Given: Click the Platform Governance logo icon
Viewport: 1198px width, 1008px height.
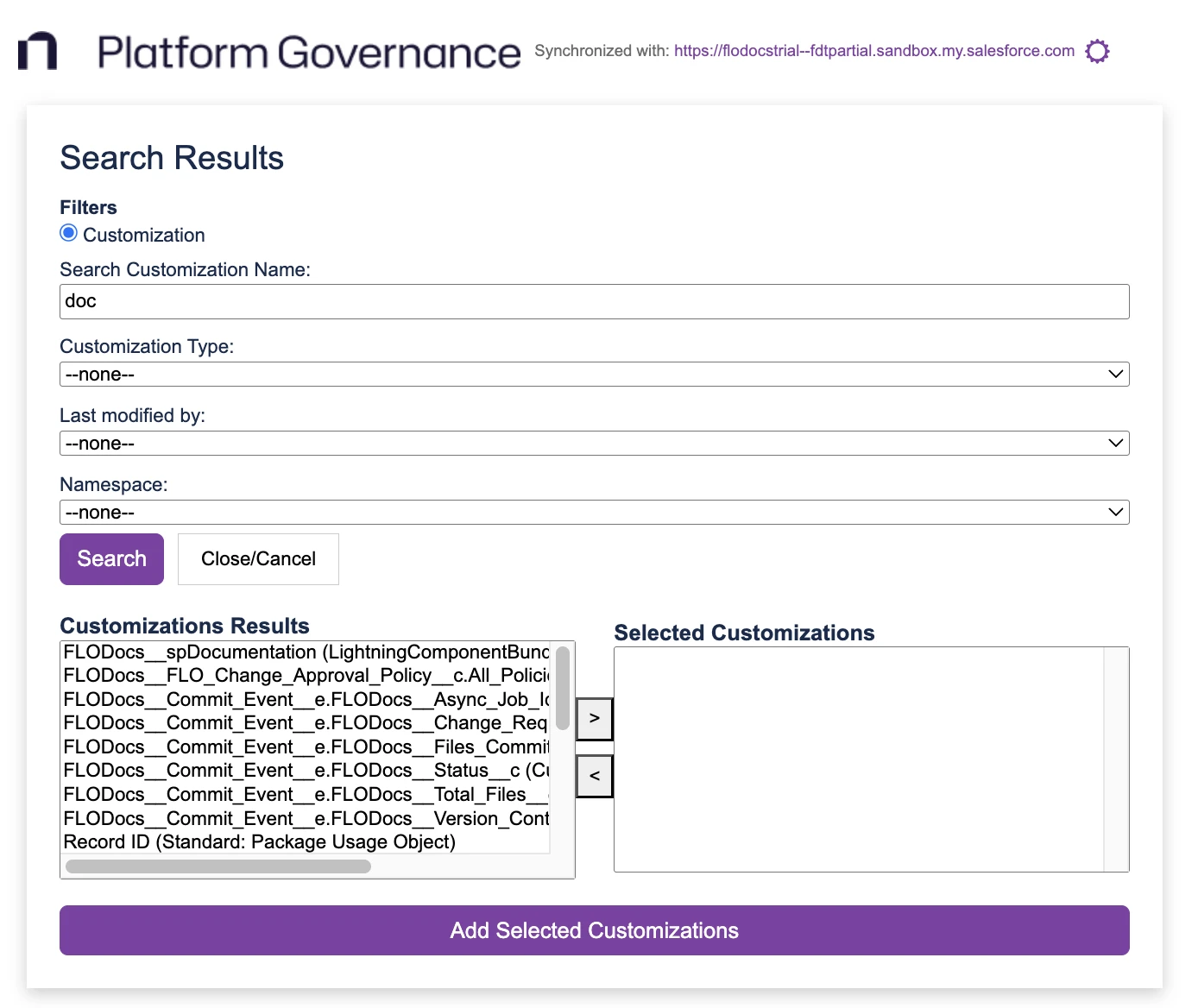Looking at the screenshot, I should tap(38, 52).
